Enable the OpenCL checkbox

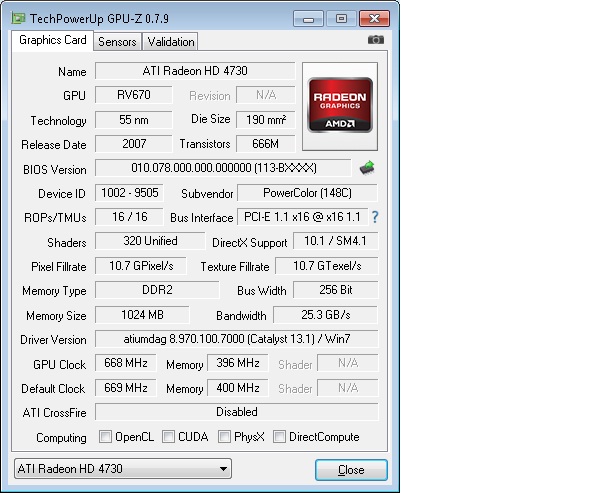[x=105, y=437]
